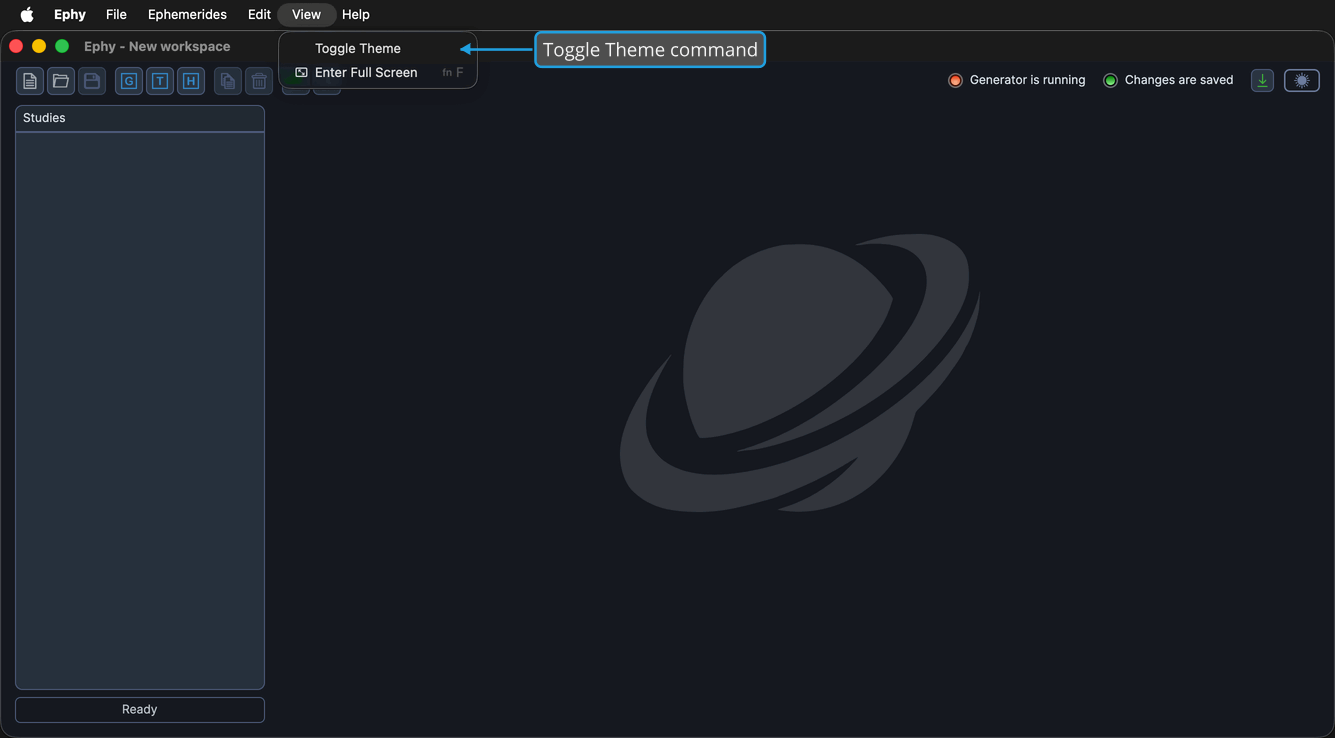Screen dimensions: 1335x738
Task: Add a G study
Action: pos(129,81)
